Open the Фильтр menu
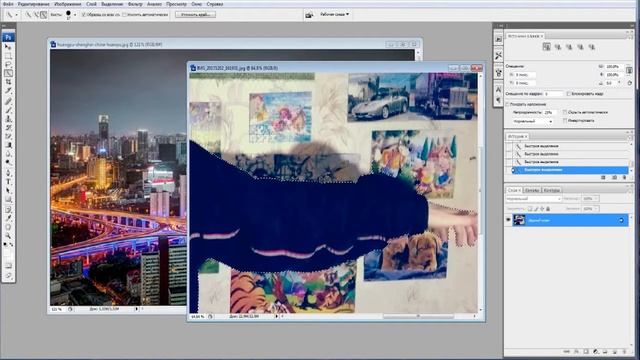This screenshot has width=640, height=360. click(135, 4)
